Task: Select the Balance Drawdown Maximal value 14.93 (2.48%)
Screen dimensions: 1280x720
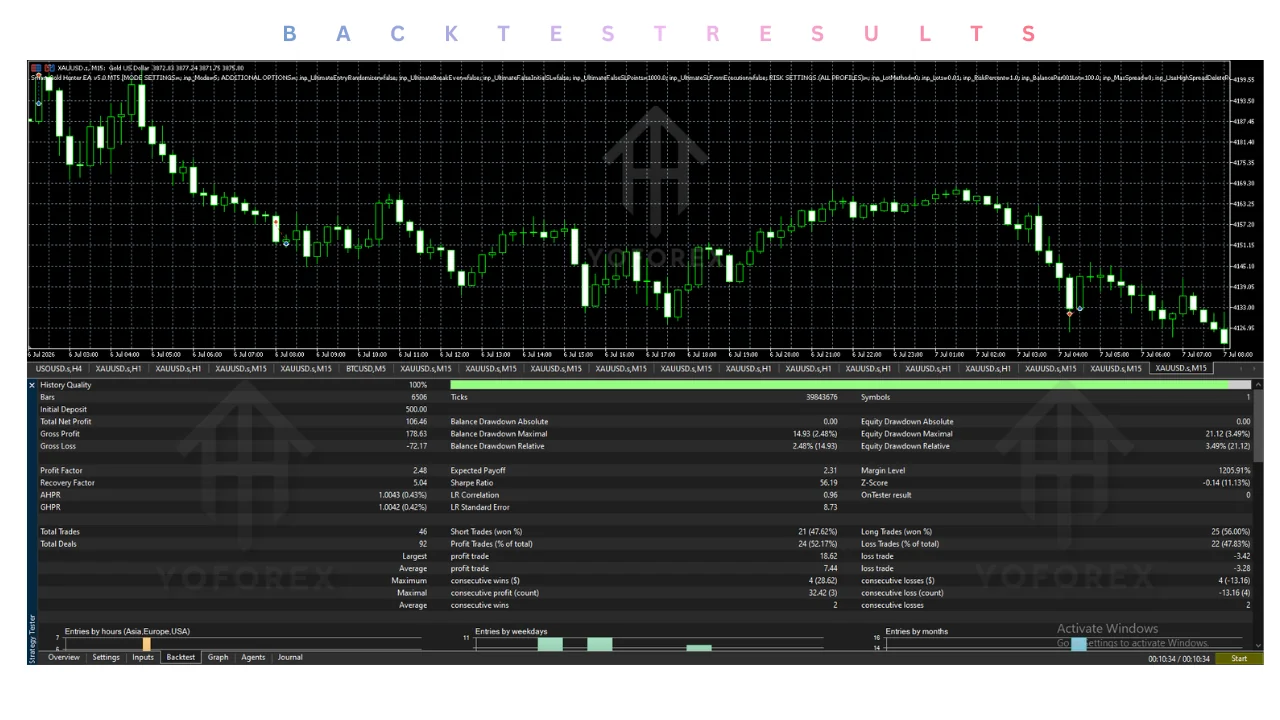Action: [x=814, y=434]
